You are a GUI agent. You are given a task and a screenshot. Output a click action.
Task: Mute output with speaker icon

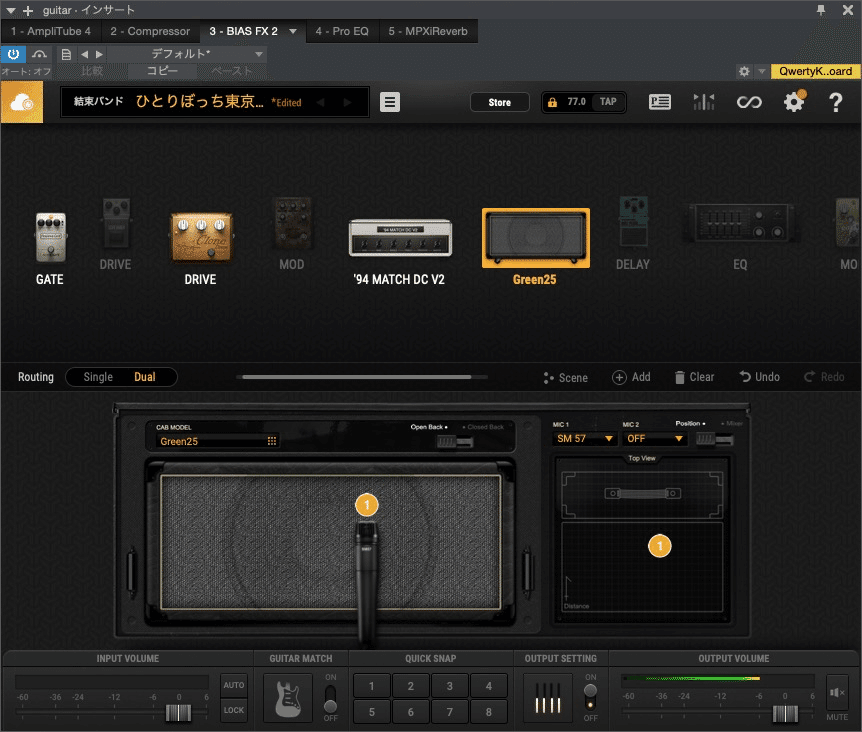[837, 693]
